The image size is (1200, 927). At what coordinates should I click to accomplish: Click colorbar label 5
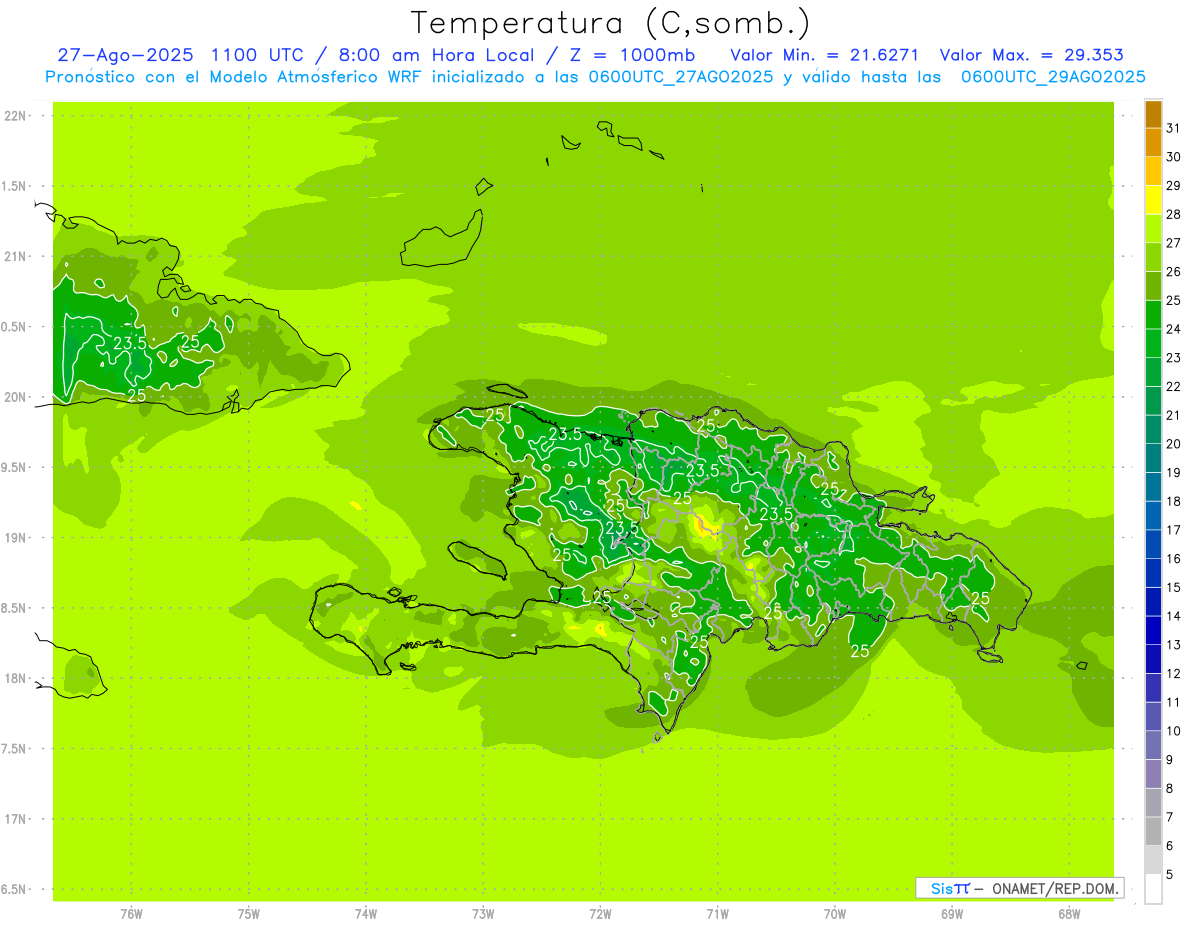click(1170, 874)
